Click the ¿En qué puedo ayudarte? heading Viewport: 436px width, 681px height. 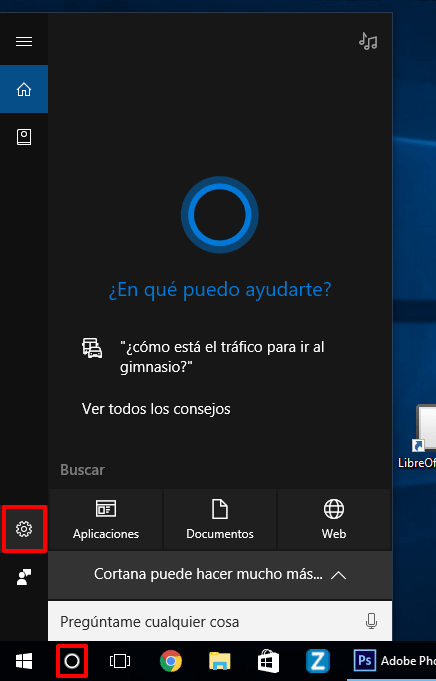click(220, 289)
